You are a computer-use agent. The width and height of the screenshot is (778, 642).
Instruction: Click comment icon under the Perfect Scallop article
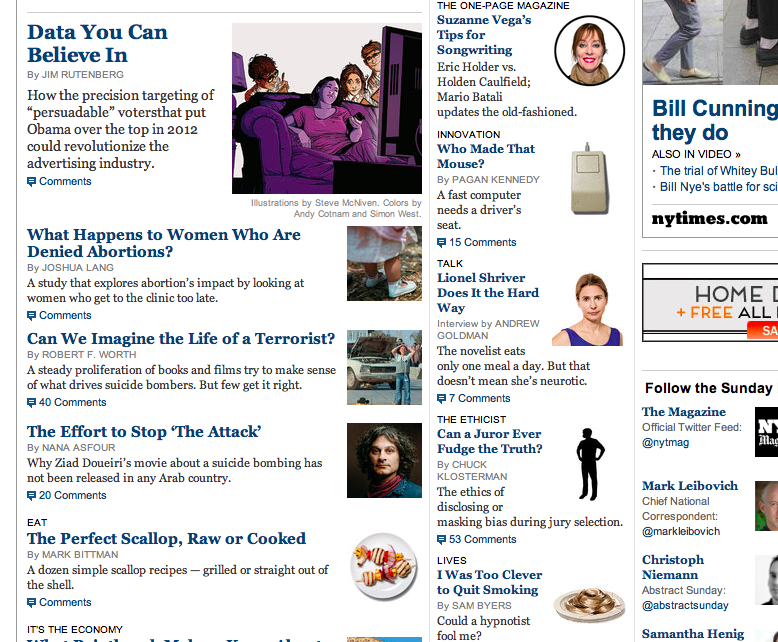coord(31,603)
